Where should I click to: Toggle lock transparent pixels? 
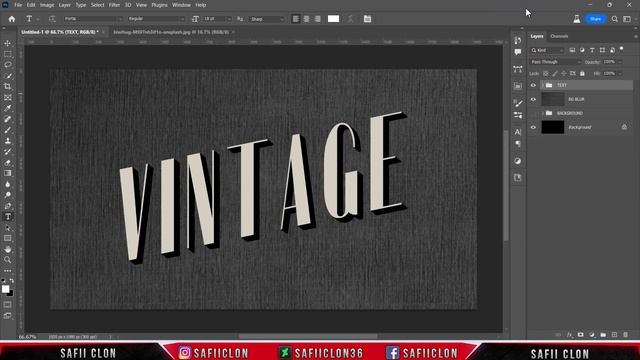(x=546, y=73)
